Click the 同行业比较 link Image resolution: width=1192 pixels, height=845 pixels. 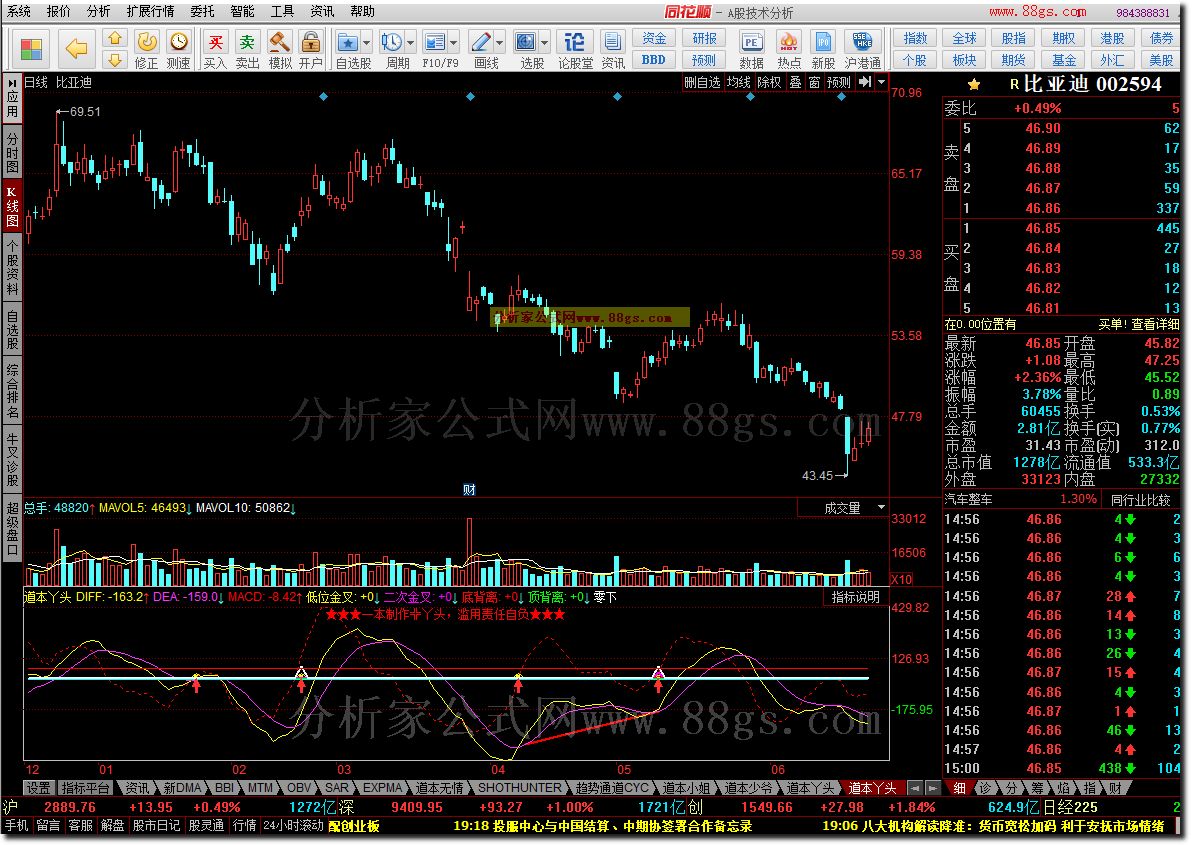tap(1140, 500)
